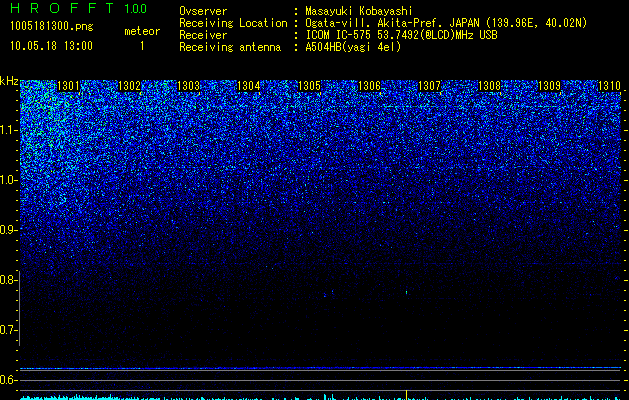Select the observer name Masayuki Kobayashi
629x400 pixels.
(x=359, y=11)
